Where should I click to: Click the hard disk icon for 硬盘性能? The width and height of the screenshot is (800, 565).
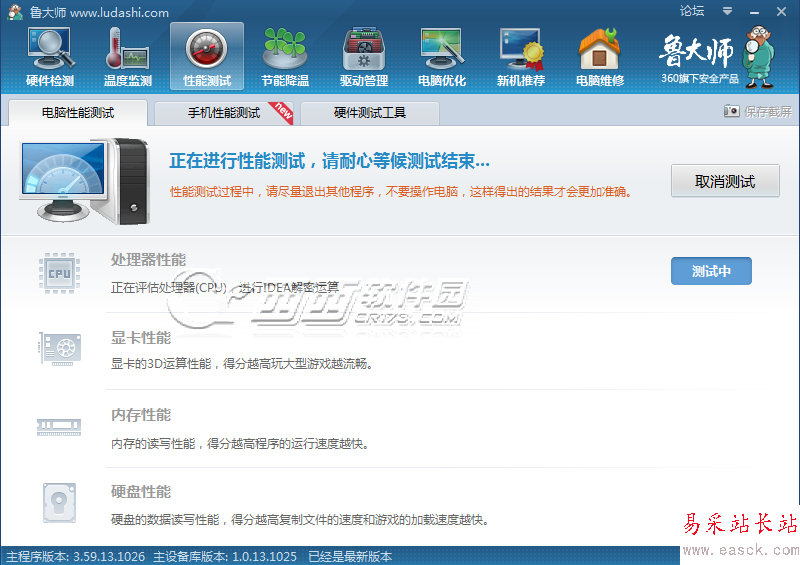59,503
